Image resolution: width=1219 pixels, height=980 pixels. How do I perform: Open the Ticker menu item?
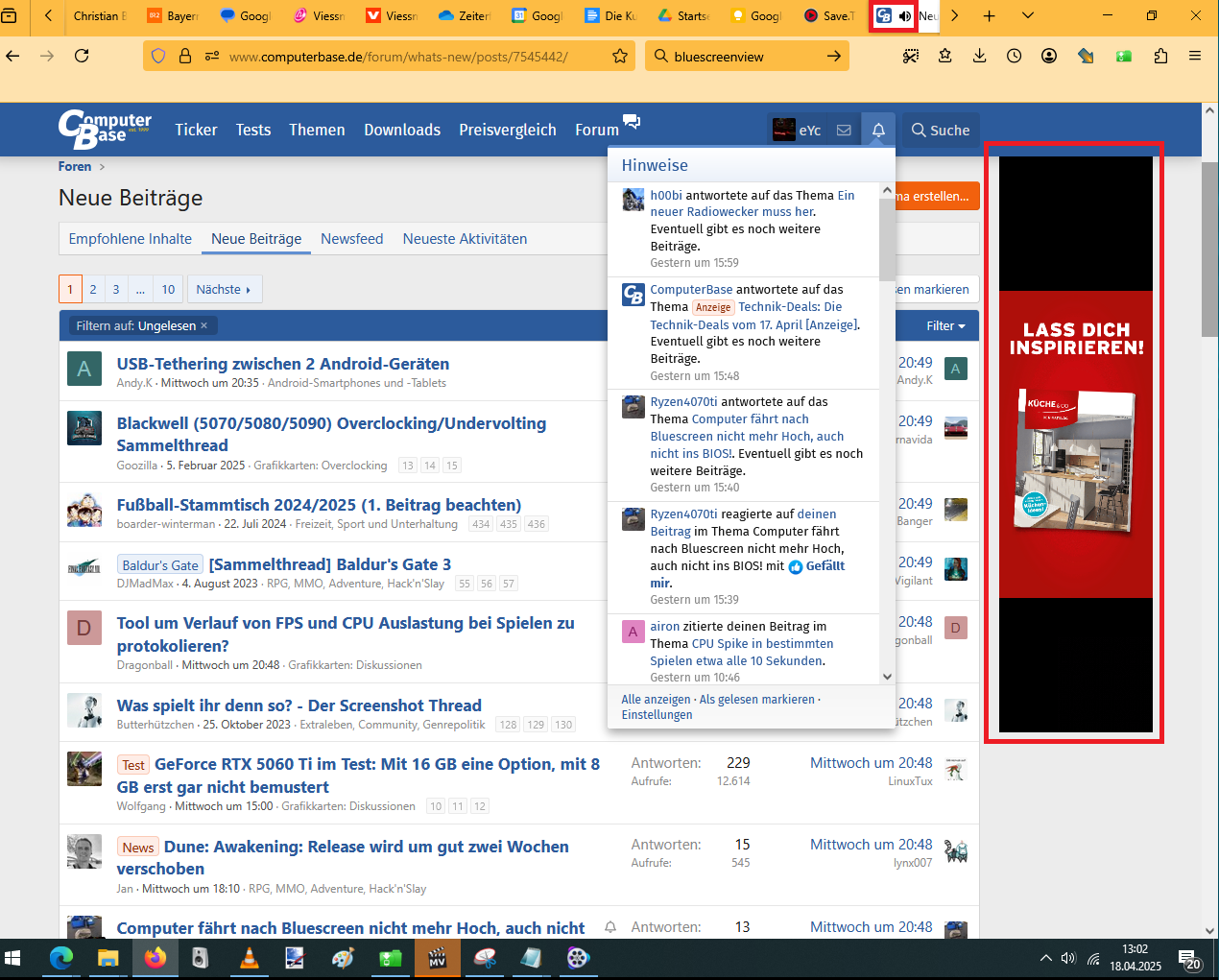pos(196,129)
